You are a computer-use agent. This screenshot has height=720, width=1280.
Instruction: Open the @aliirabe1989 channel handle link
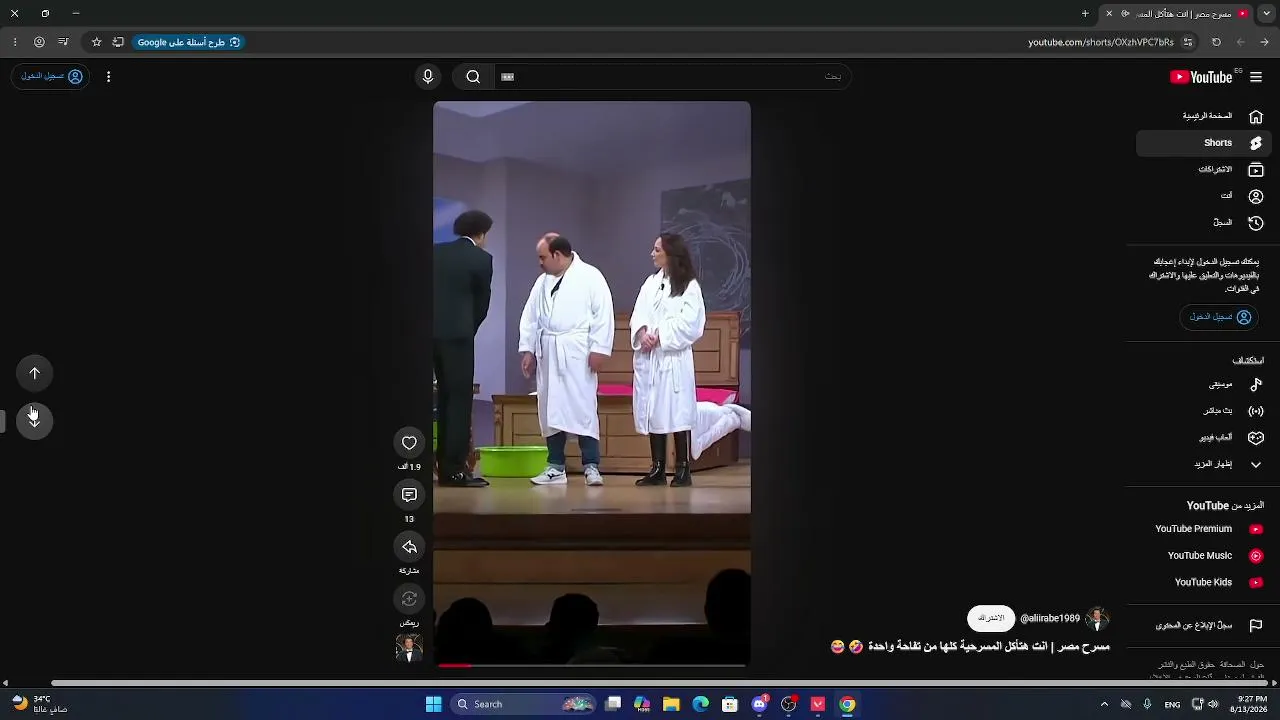pyautogui.click(x=1050, y=619)
